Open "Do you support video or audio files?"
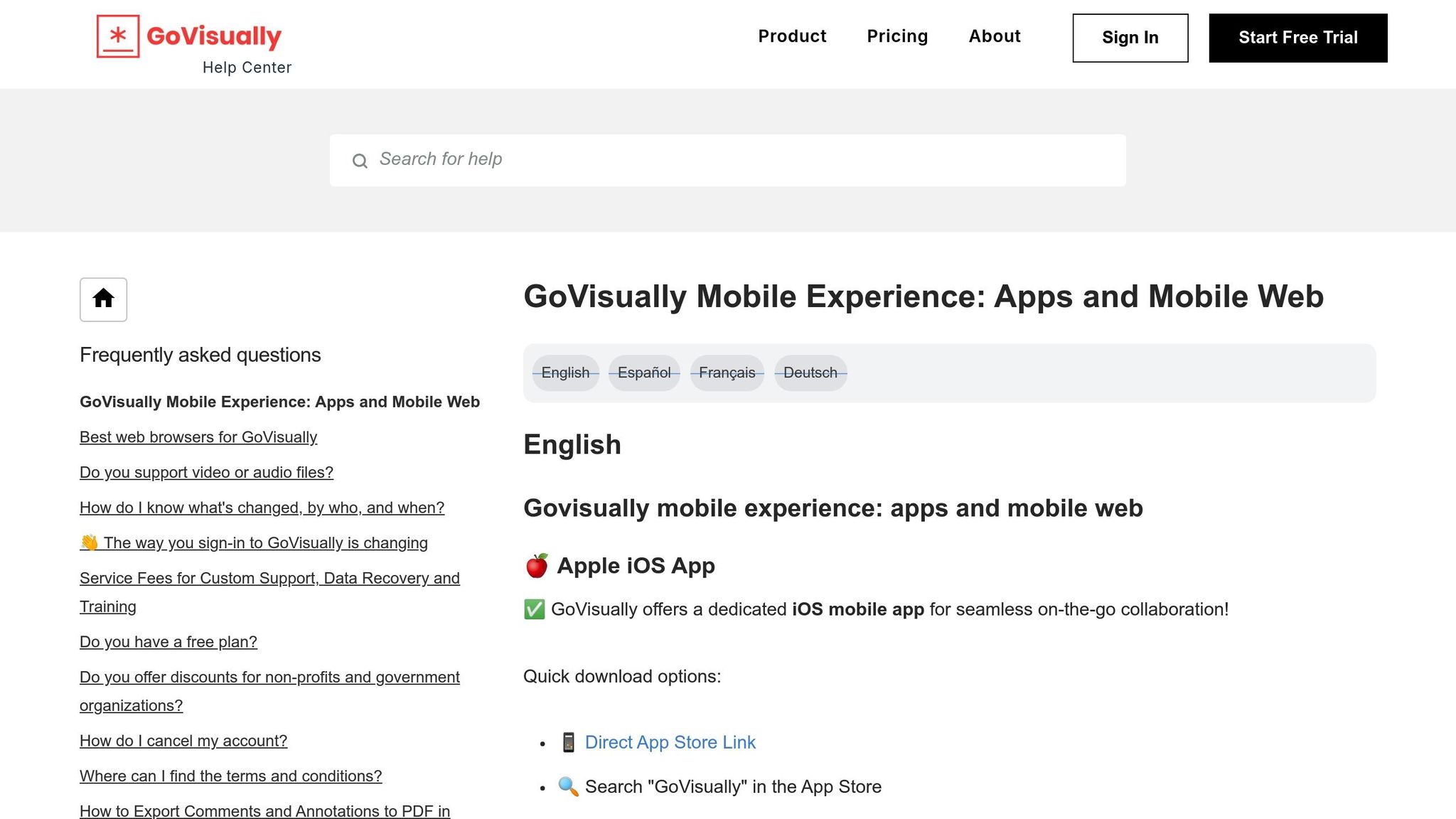 (206, 472)
